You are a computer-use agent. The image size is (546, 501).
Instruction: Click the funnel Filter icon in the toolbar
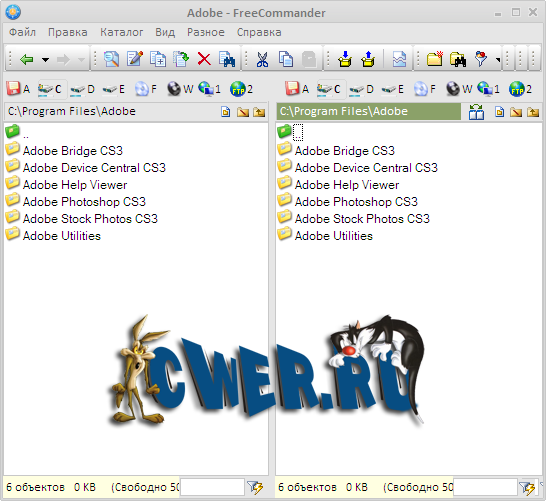tap(481, 58)
